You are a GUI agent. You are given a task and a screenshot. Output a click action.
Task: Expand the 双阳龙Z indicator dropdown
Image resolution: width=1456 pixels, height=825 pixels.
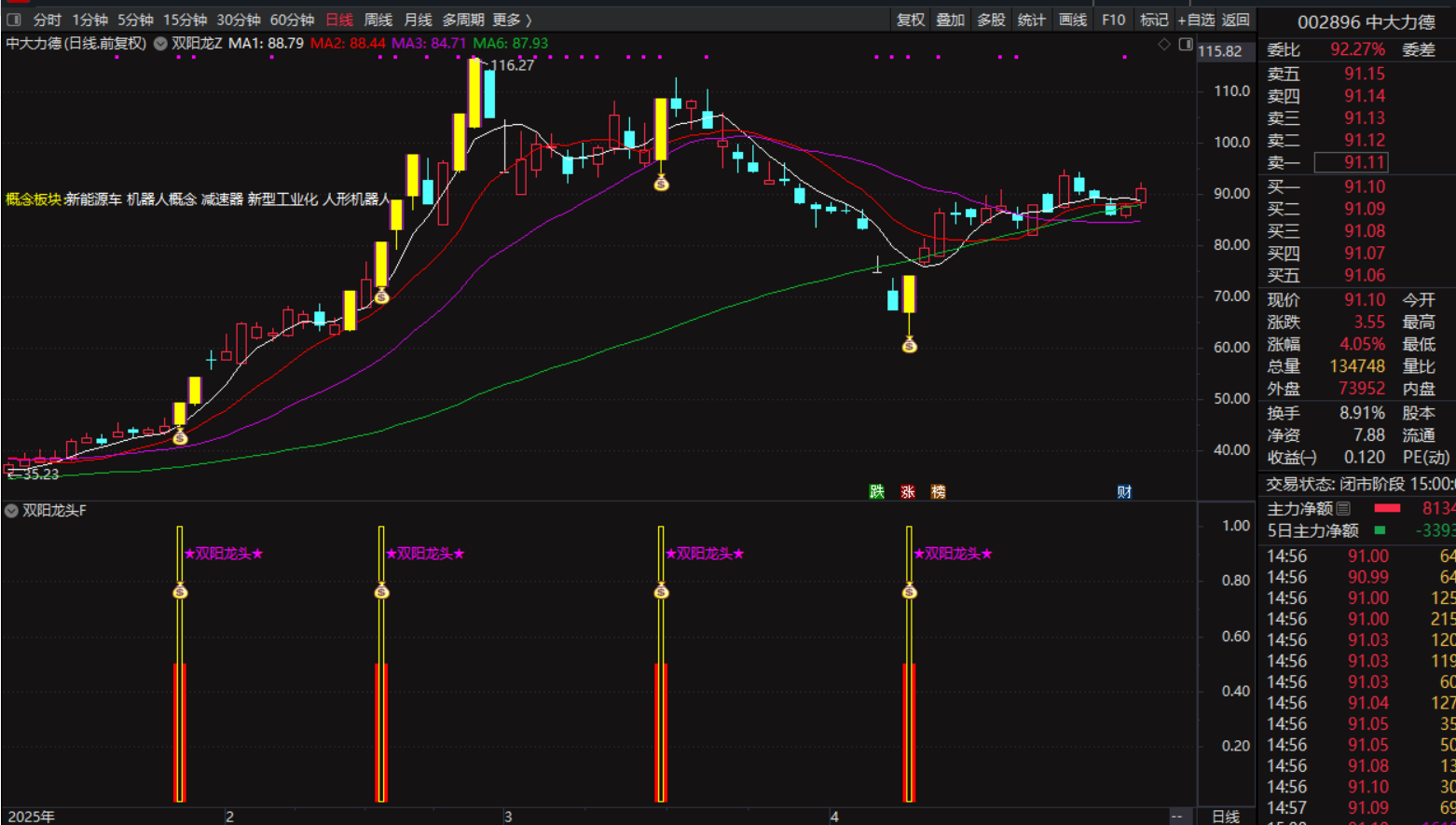[x=160, y=44]
